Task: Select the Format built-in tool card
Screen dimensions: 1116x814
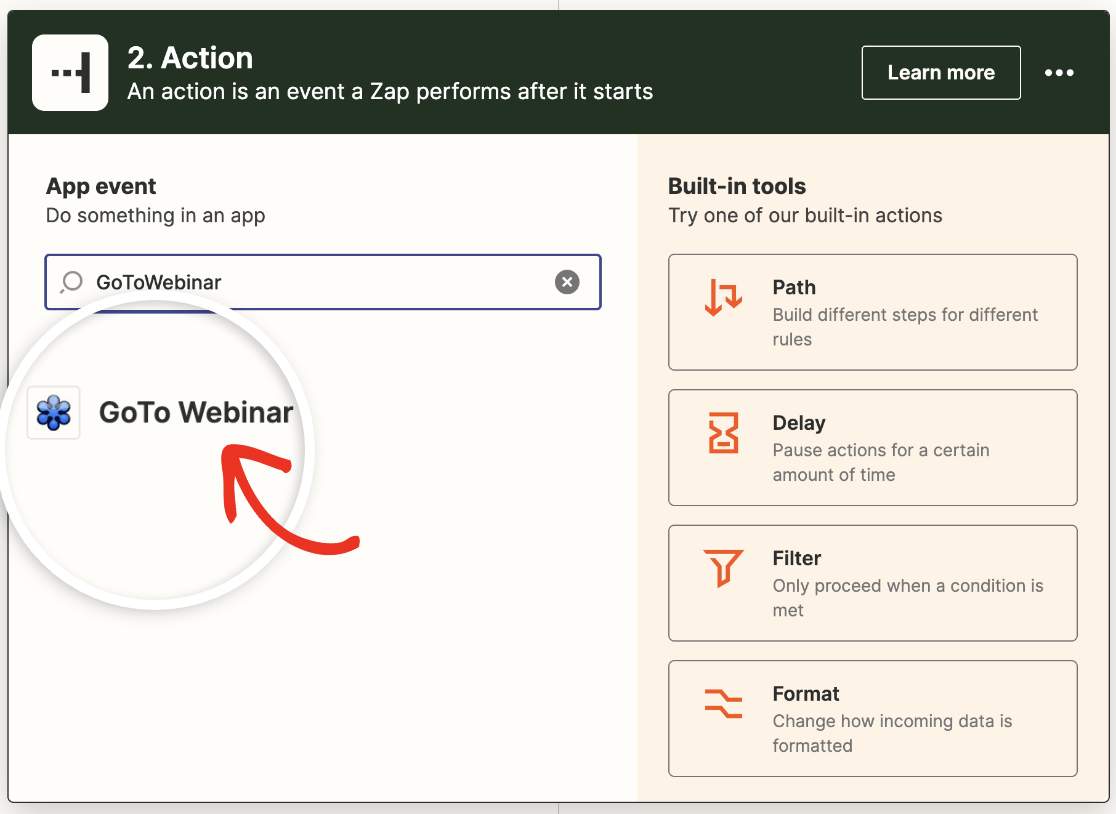Action: (x=873, y=719)
